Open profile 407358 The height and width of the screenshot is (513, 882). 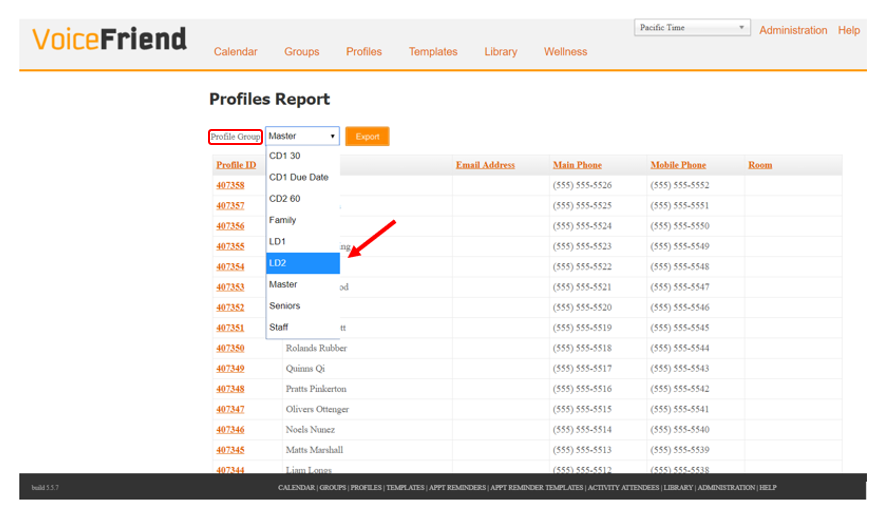[230, 185]
